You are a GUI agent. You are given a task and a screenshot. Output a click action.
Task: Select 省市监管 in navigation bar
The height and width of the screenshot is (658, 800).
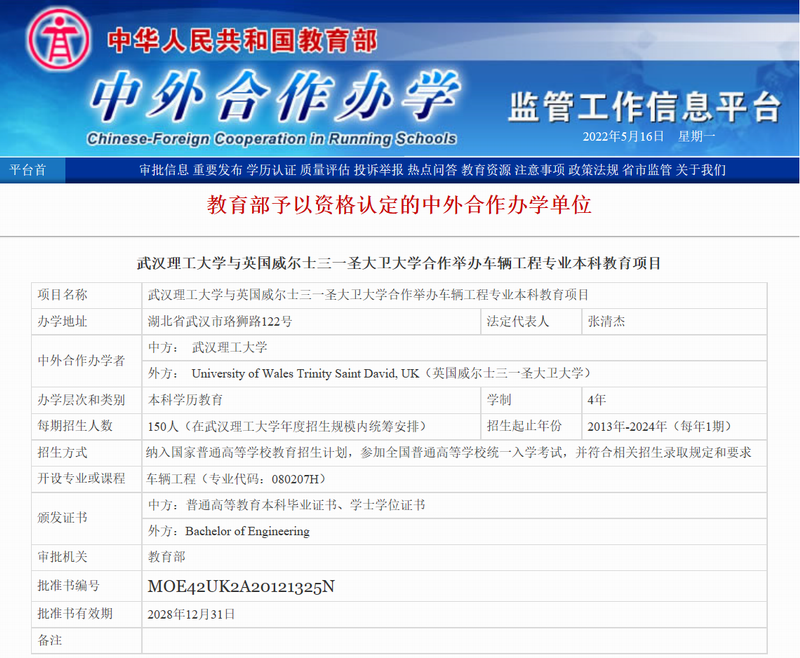pos(647,170)
